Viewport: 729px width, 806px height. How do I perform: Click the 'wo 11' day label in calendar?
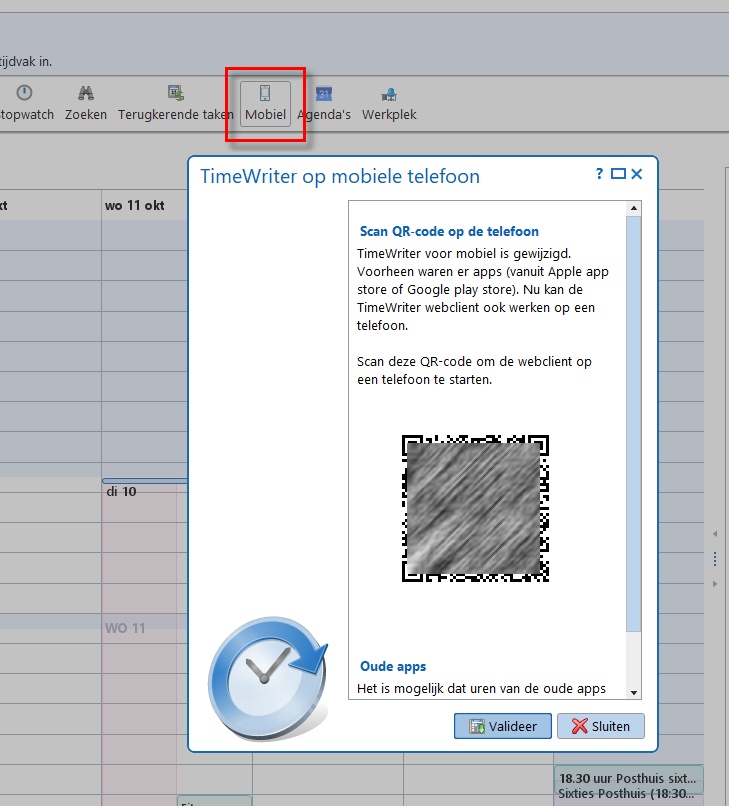click(x=125, y=628)
